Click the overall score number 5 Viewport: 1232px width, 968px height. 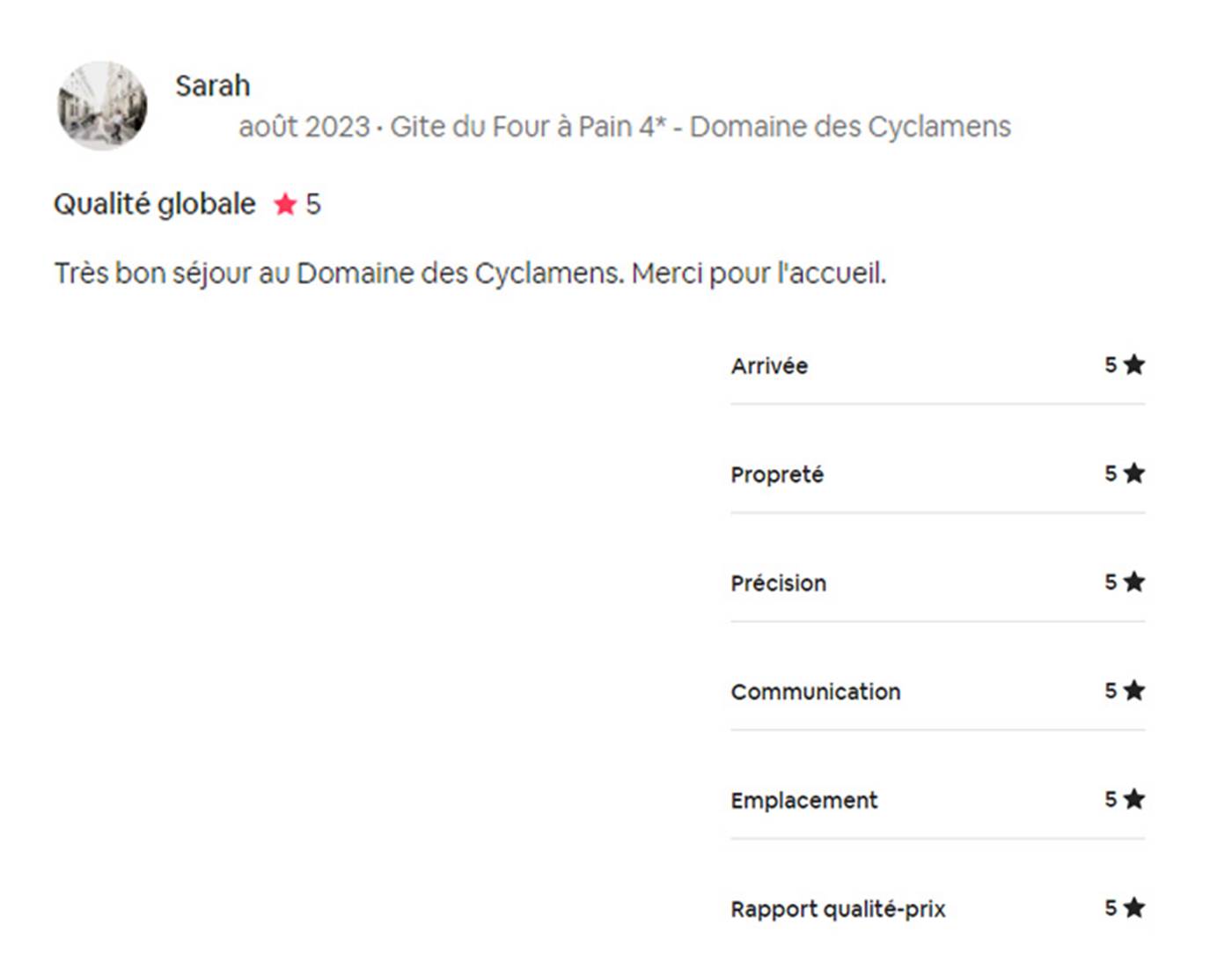click(x=313, y=204)
